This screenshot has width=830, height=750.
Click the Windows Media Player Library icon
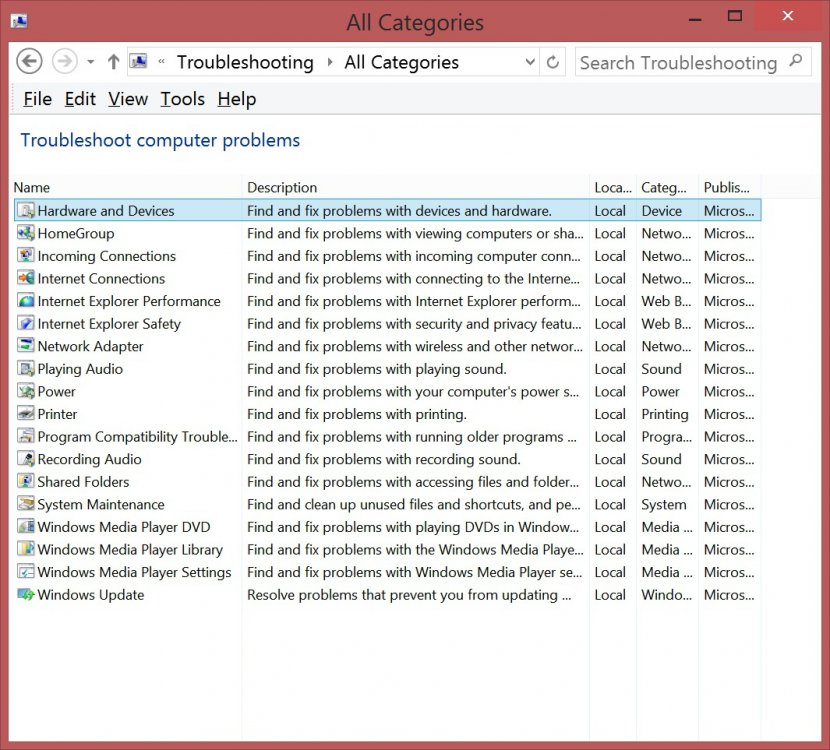click(x=25, y=549)
